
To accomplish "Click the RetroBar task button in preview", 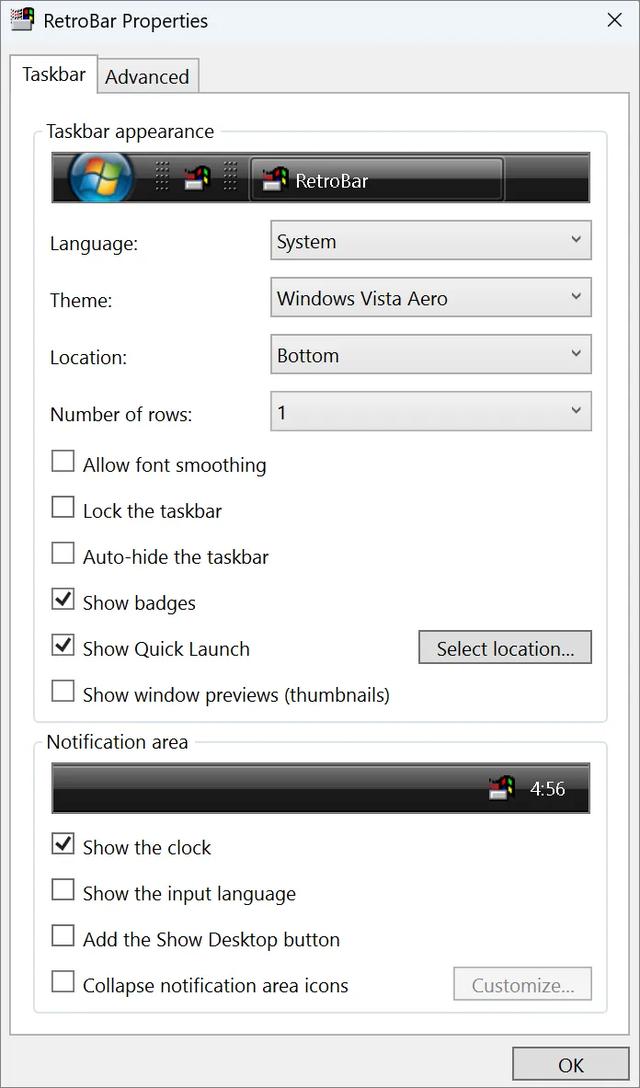I will pyautogui.click(x=376, y=180).
